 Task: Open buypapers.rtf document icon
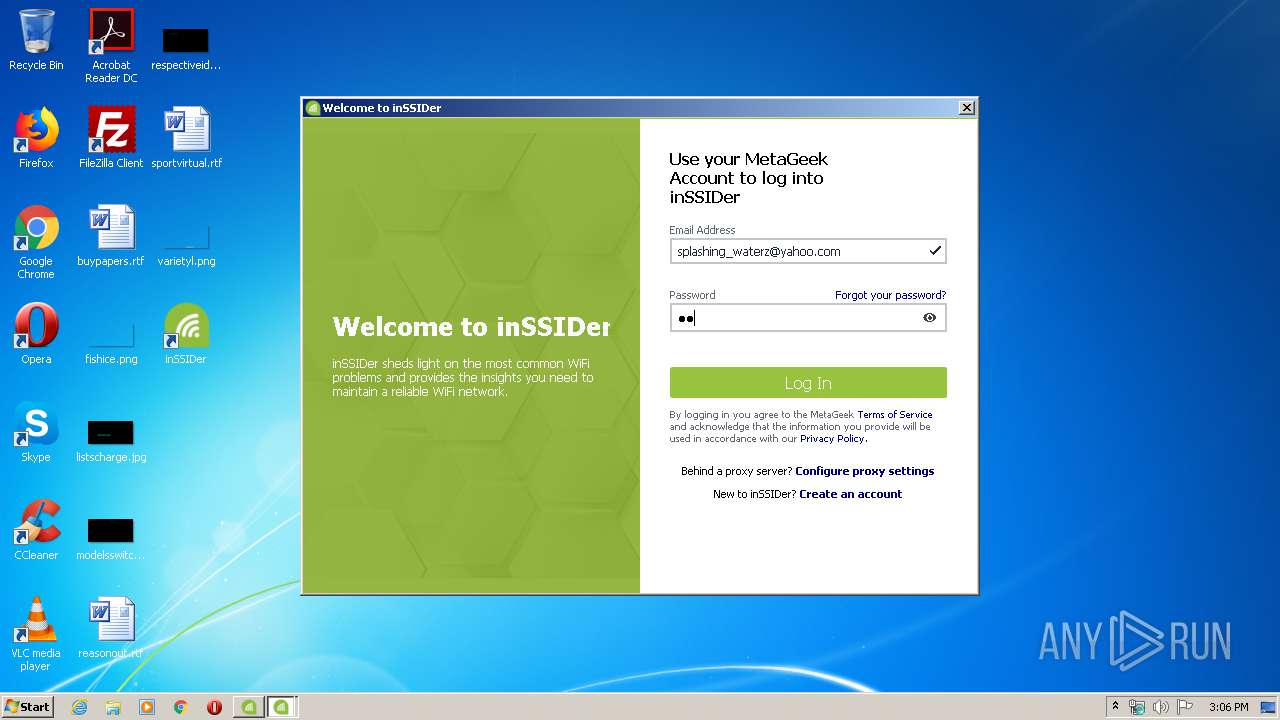coord(111,236)
